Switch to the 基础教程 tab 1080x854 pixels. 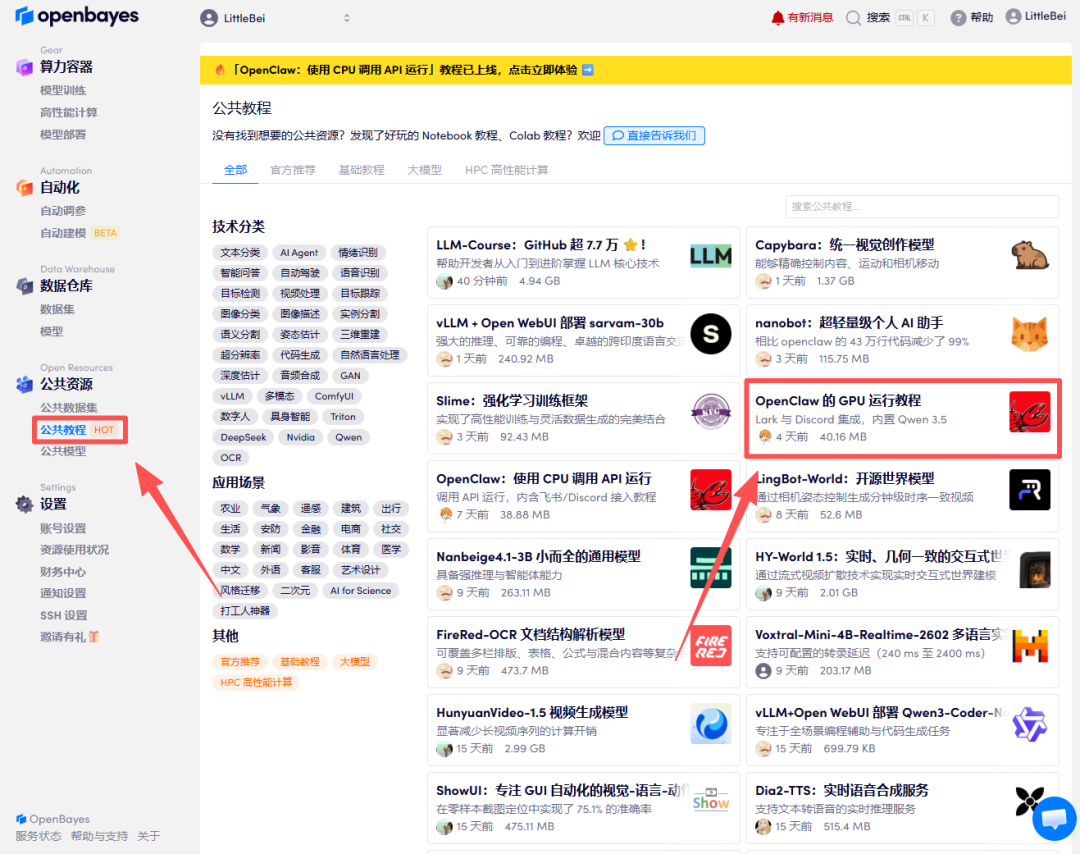pos(361,169)
